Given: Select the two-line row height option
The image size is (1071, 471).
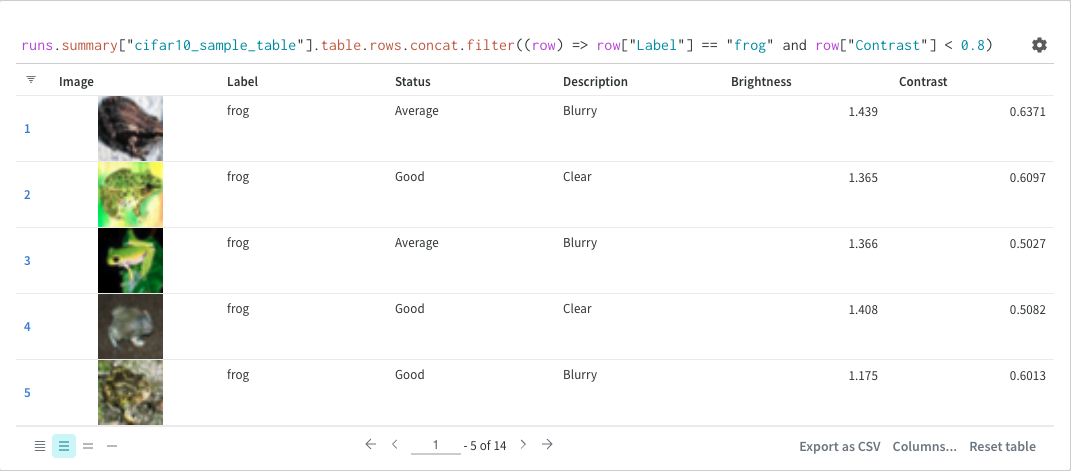Looking at the screenshot, I should (88, 446).
